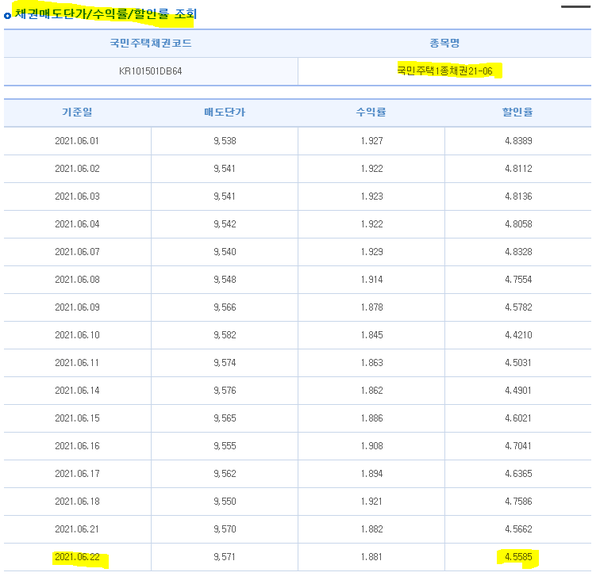
Task: Select price 9,548
Action: [225, 280]
